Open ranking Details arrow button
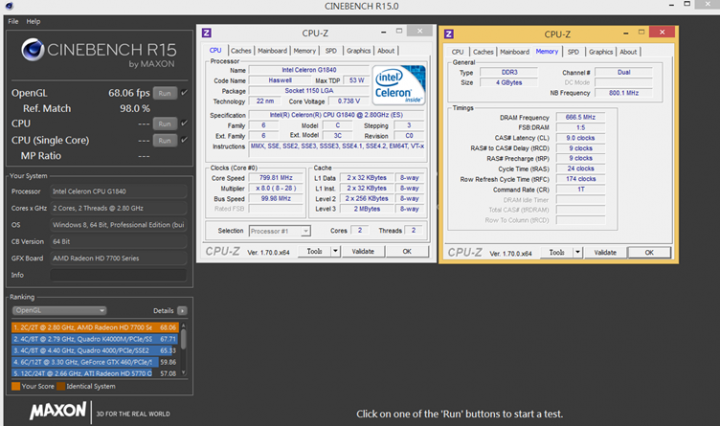The image size is (720, 426). (x=182, y=311)
